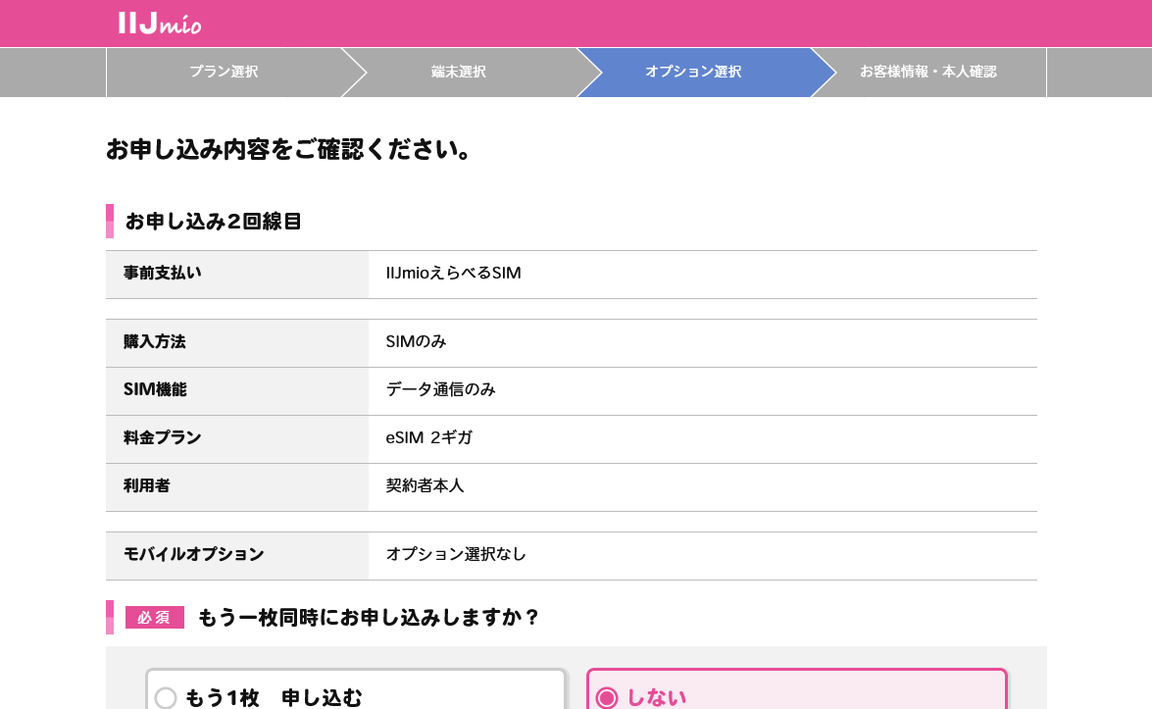
Task: Click the モバイルオプション row label
Action: (193, 554)
